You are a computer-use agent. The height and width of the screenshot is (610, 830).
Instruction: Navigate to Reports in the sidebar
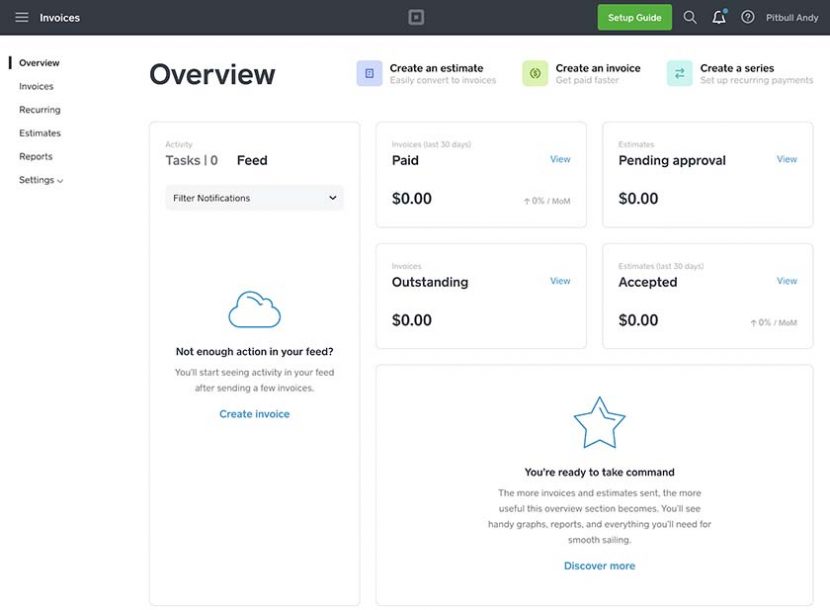[36, 156]
